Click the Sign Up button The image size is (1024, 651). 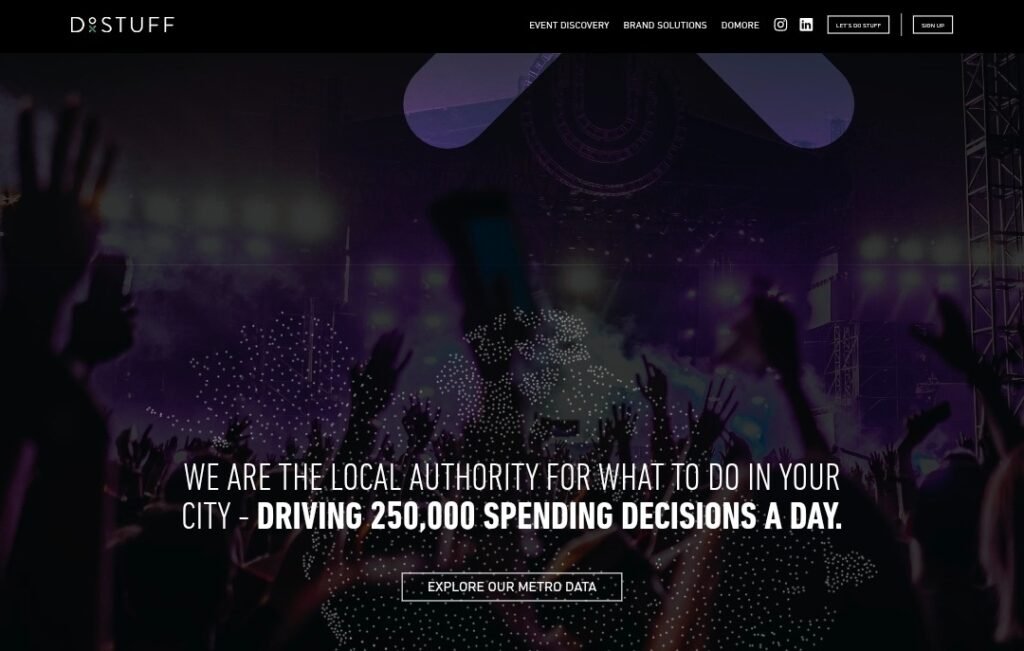click(933, 25)
